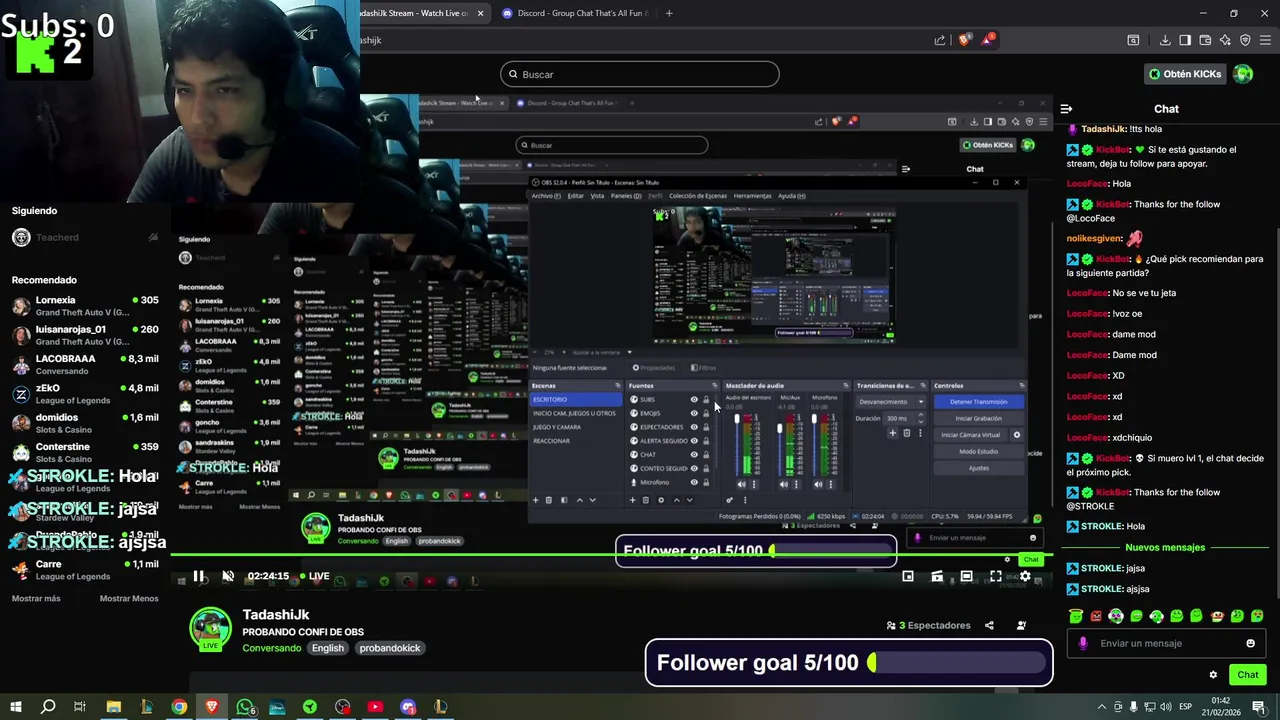Collapse the Kick chat panel icon
1280x720 pixels.
tap(1066, 108)
